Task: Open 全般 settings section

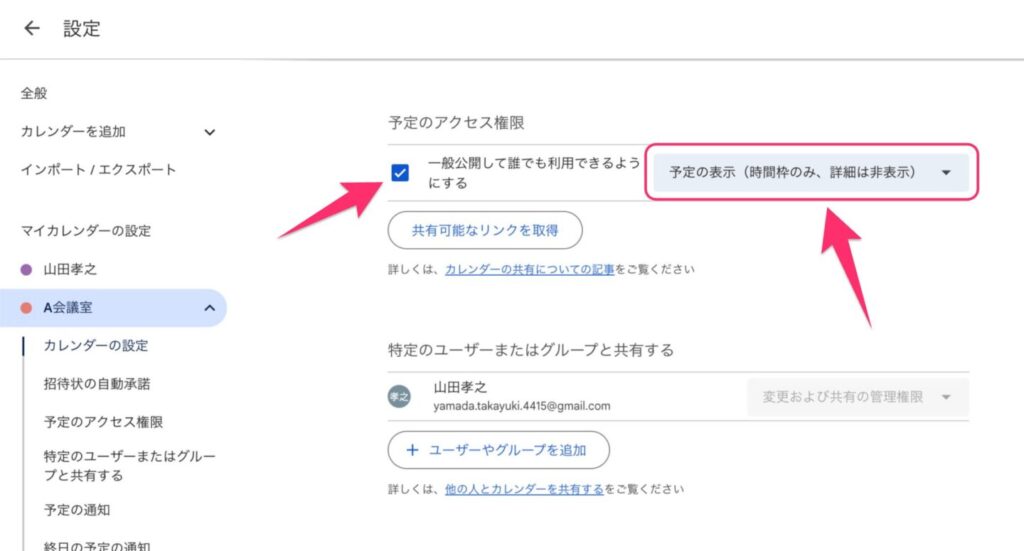Action: tap(34, 93)
